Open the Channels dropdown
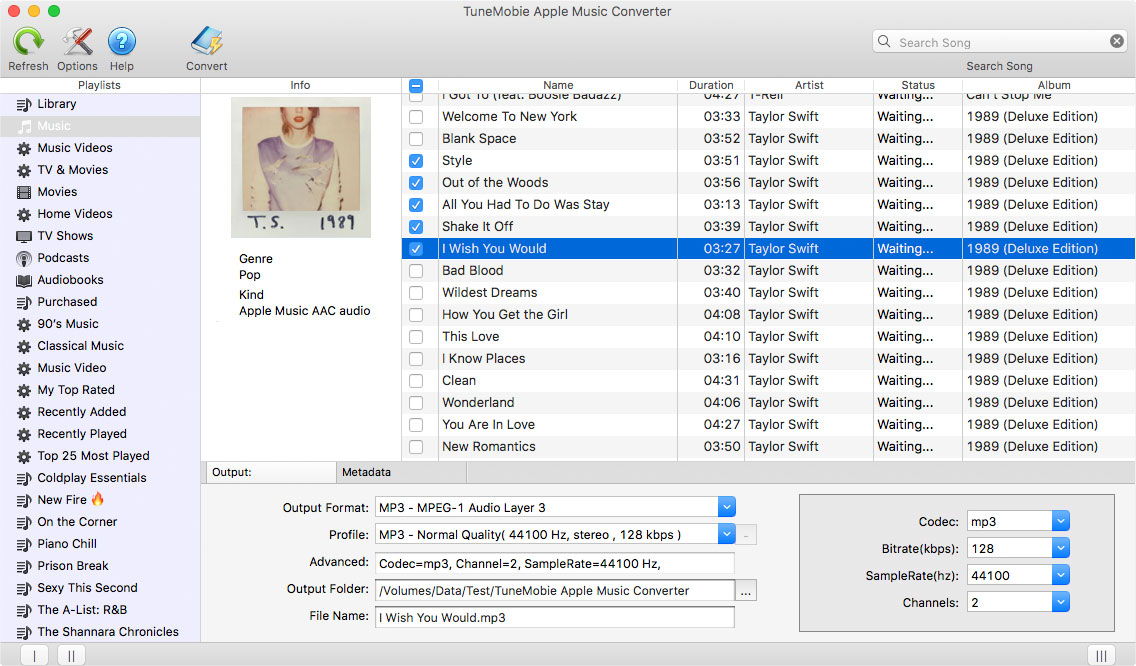 1061,602
